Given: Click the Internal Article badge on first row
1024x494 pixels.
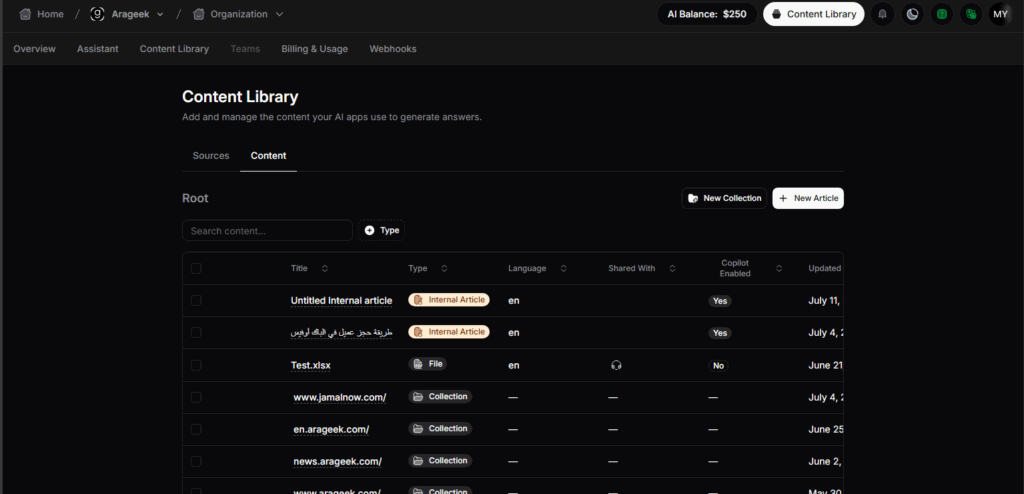Looking at the screenshot, I should point(449,300).
